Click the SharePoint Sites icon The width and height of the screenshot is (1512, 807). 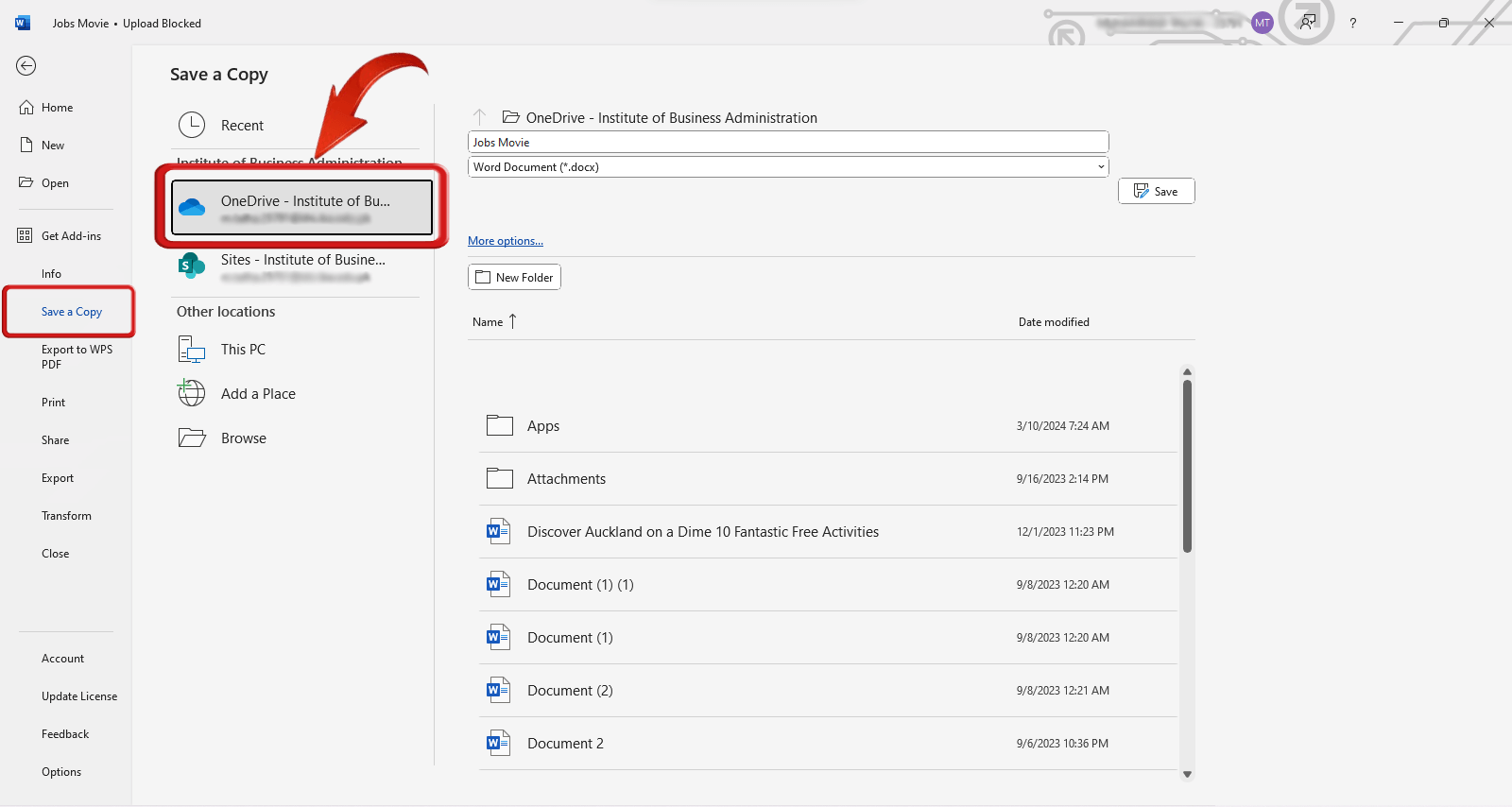click(x=192, y=266)
